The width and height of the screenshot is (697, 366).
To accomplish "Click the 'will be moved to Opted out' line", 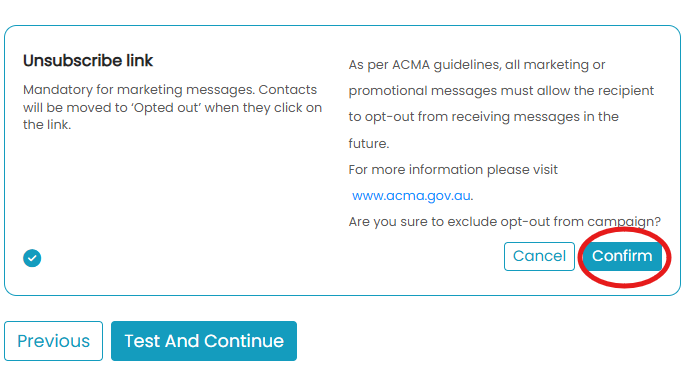I will [172, 108].
